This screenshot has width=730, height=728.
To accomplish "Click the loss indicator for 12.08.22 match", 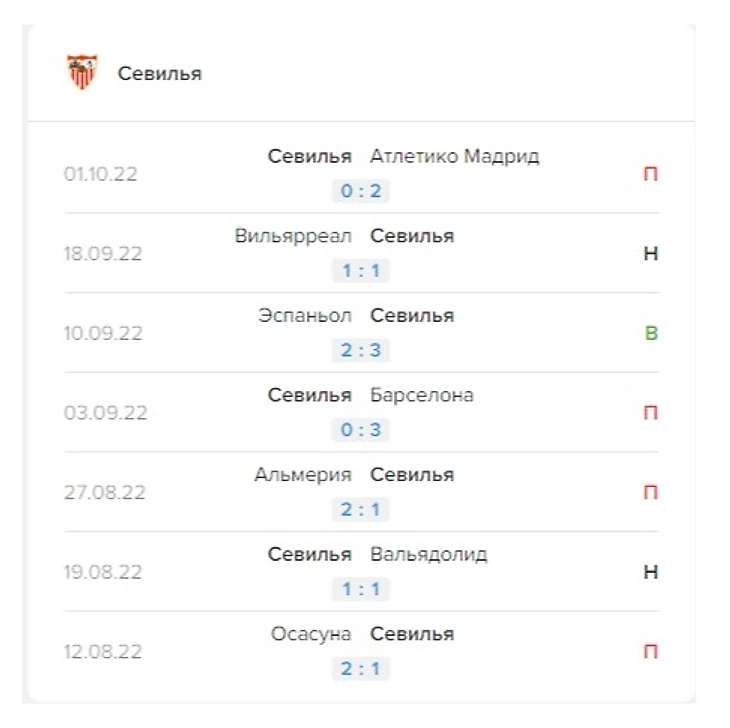I will tap(650, 652).
